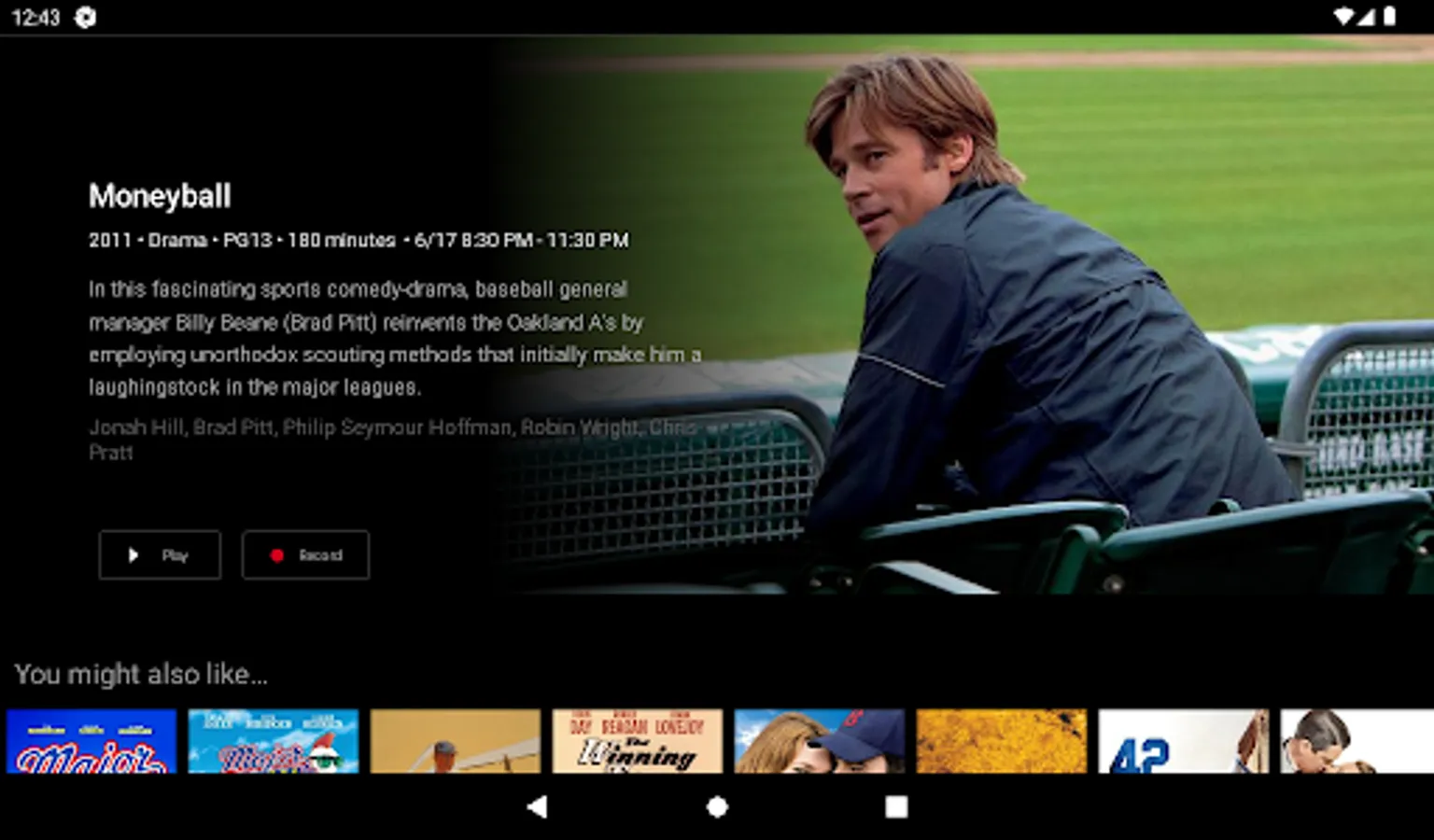
Task: Click the movie synopsis paragraph
Action: click(x=395, y=338)
